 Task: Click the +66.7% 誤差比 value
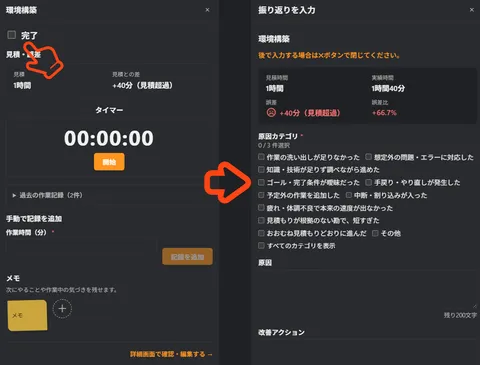tap(384, 113)
